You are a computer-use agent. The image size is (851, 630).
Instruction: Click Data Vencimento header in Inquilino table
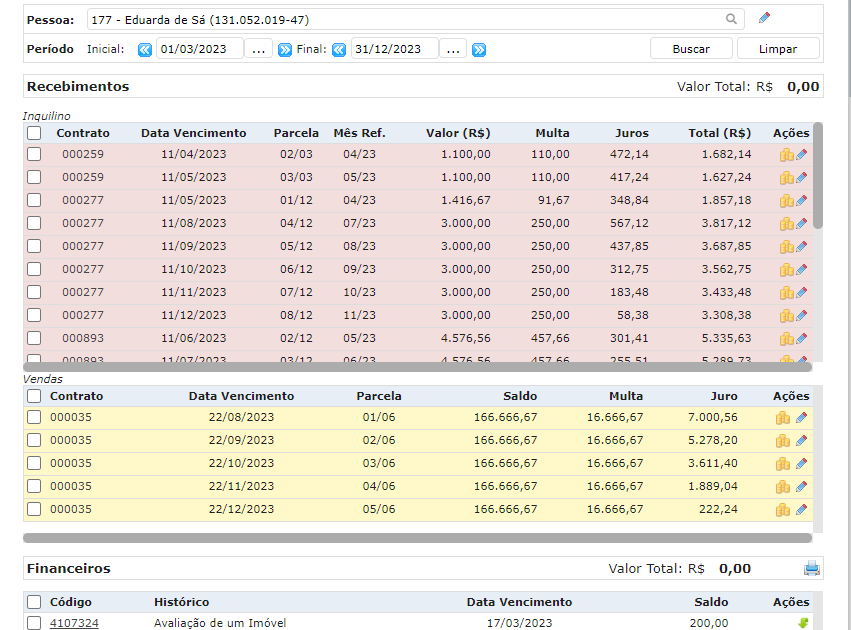tap(194, 133)
